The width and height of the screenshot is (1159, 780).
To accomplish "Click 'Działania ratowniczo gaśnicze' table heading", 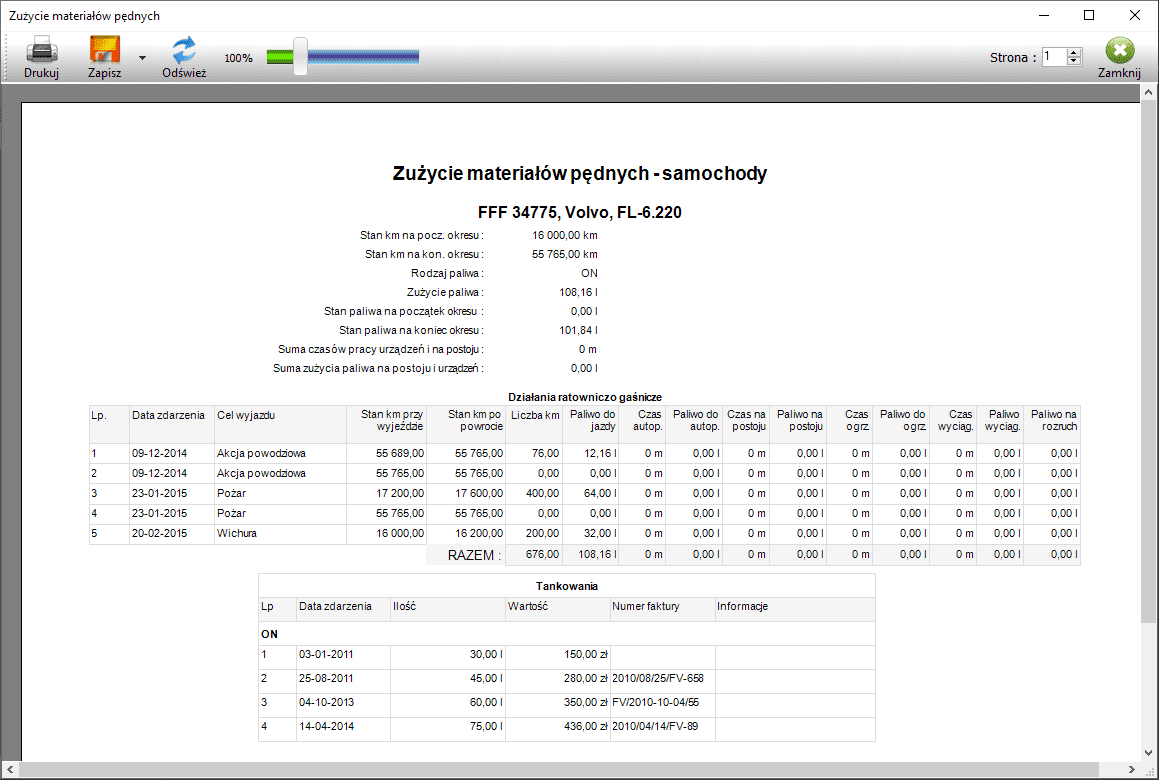I will pos(585,397).
